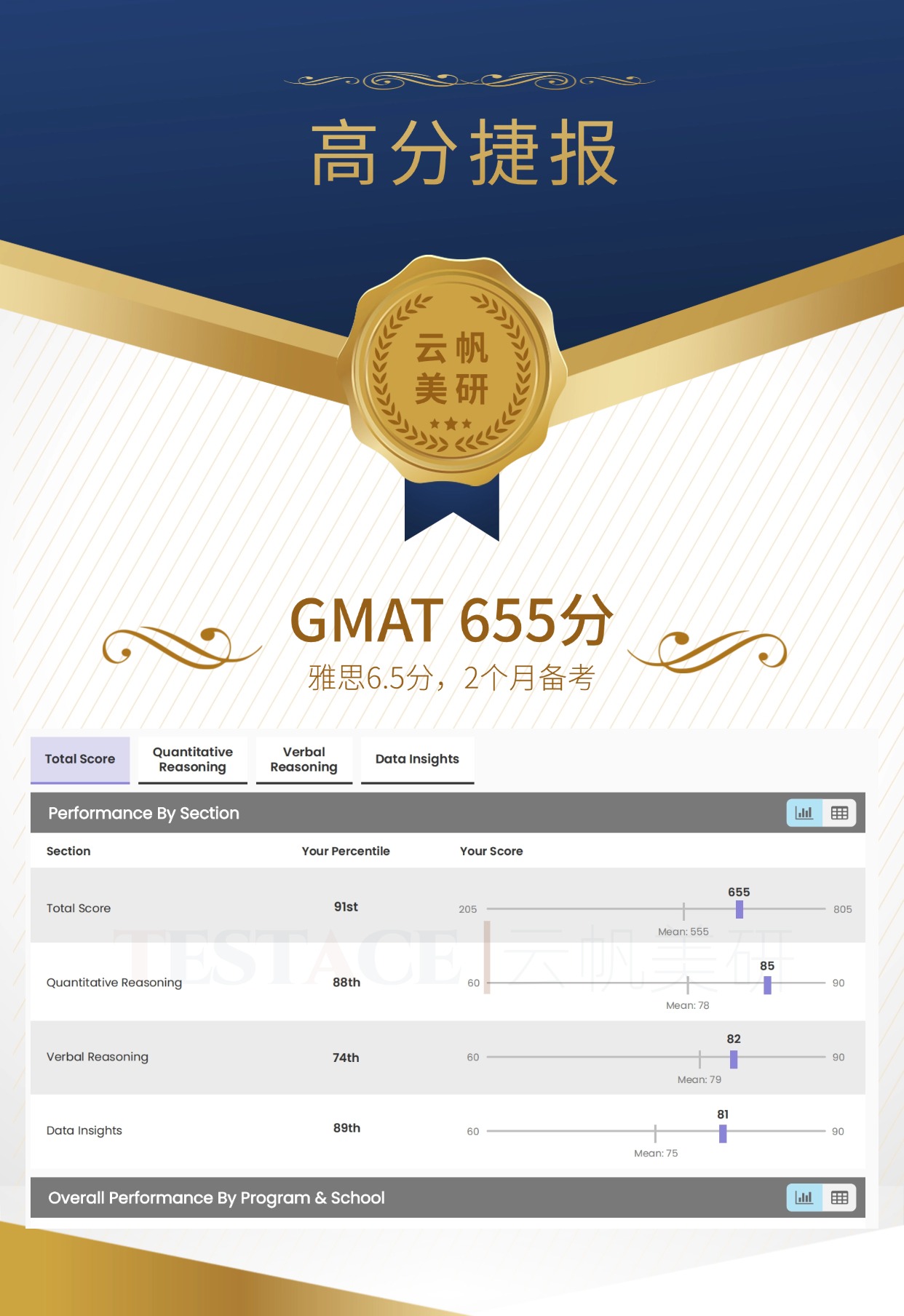Viewport: 904px width, 1316px height.
Task: Show table view in Performance By Section
Action: pyautogui.click(x=839, y=813)
